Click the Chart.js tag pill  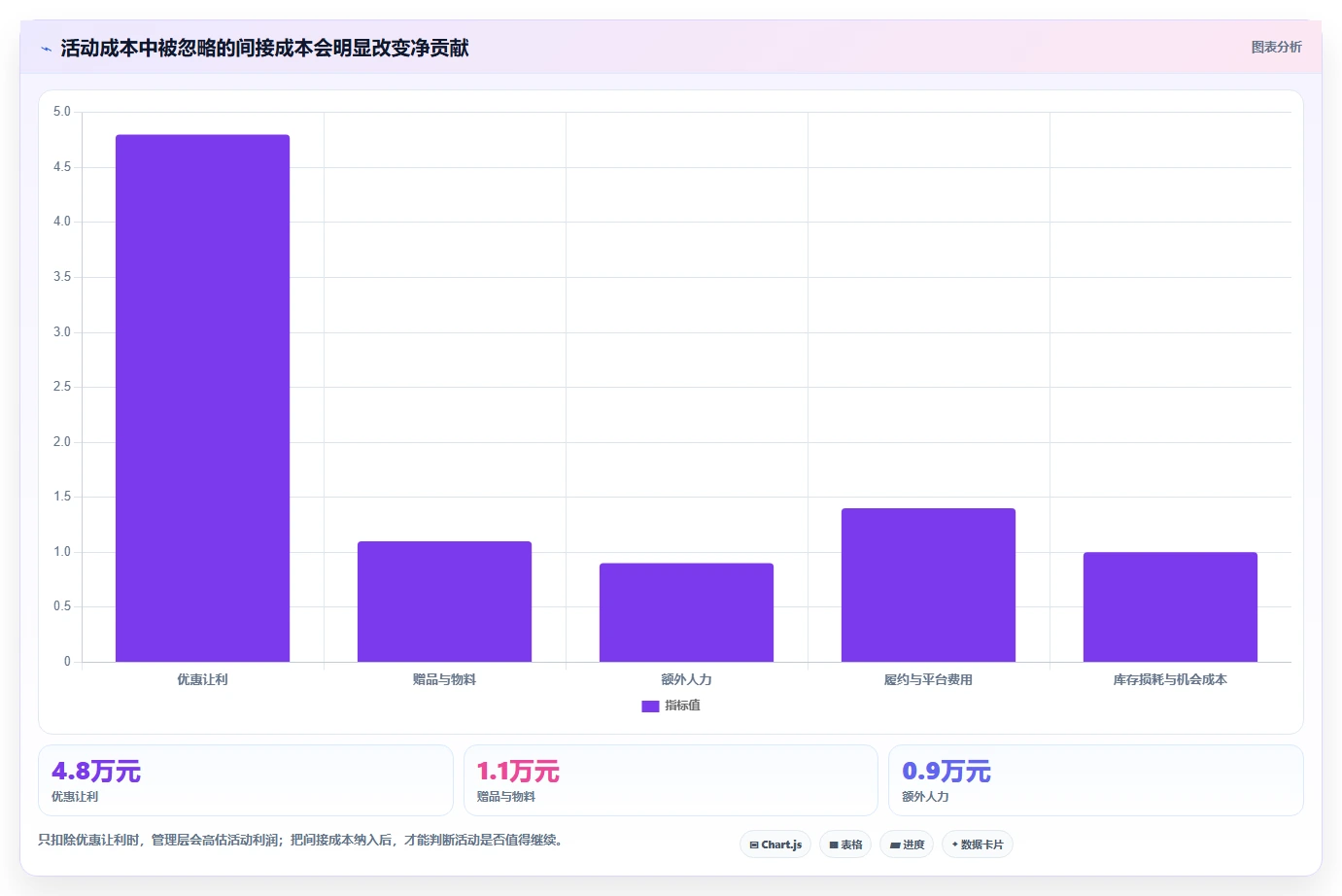775,844
